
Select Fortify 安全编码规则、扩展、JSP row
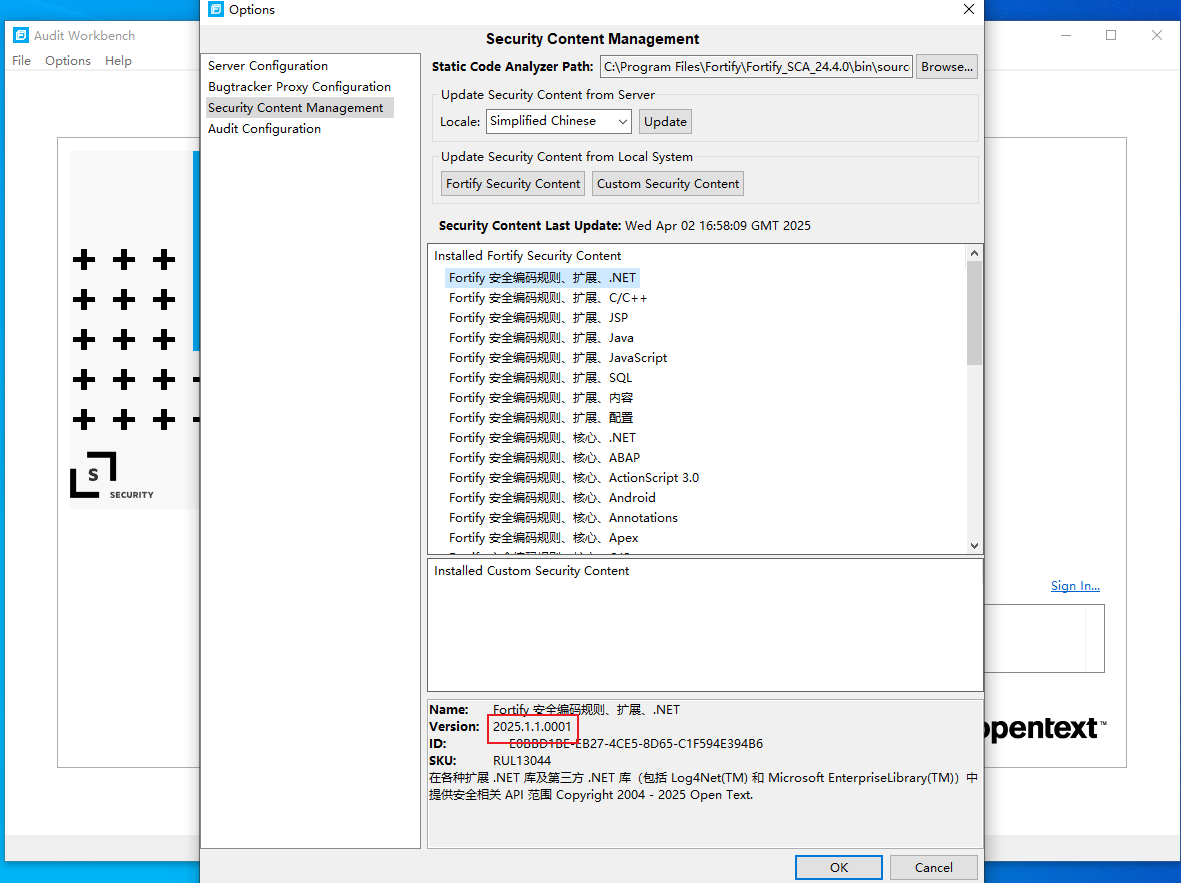[x=539, y=318]
